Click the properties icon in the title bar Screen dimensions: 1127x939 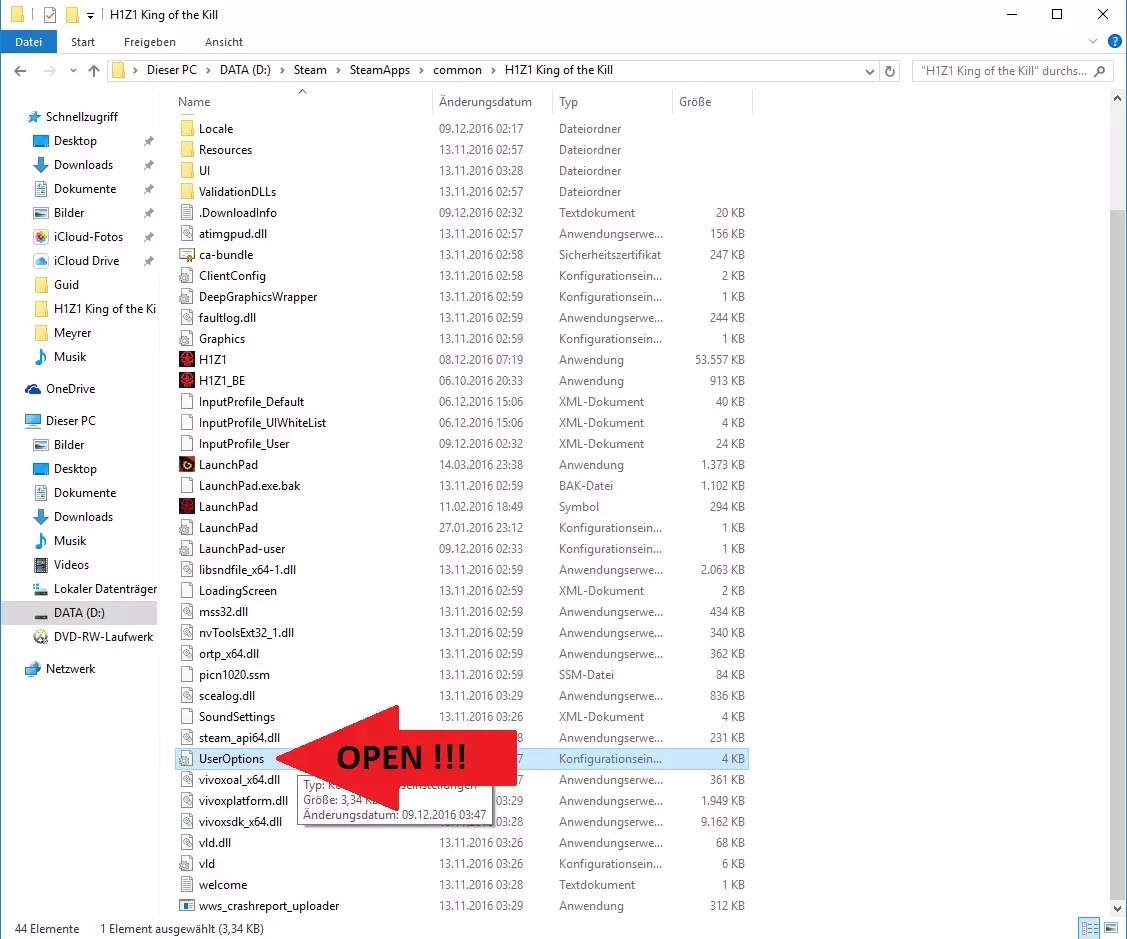[x=50, y=14]
